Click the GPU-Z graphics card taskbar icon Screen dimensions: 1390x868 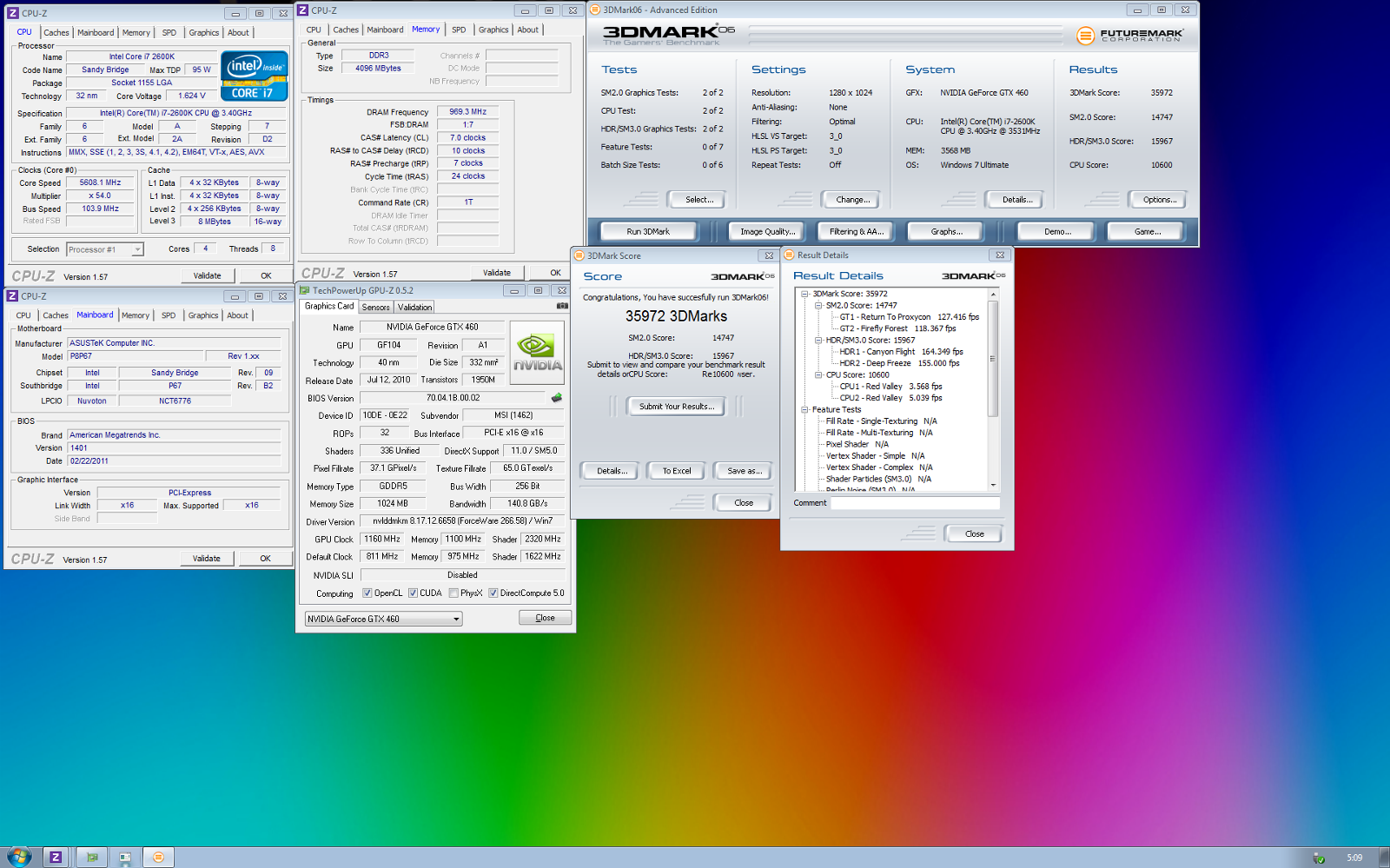(x=92, y=857)
